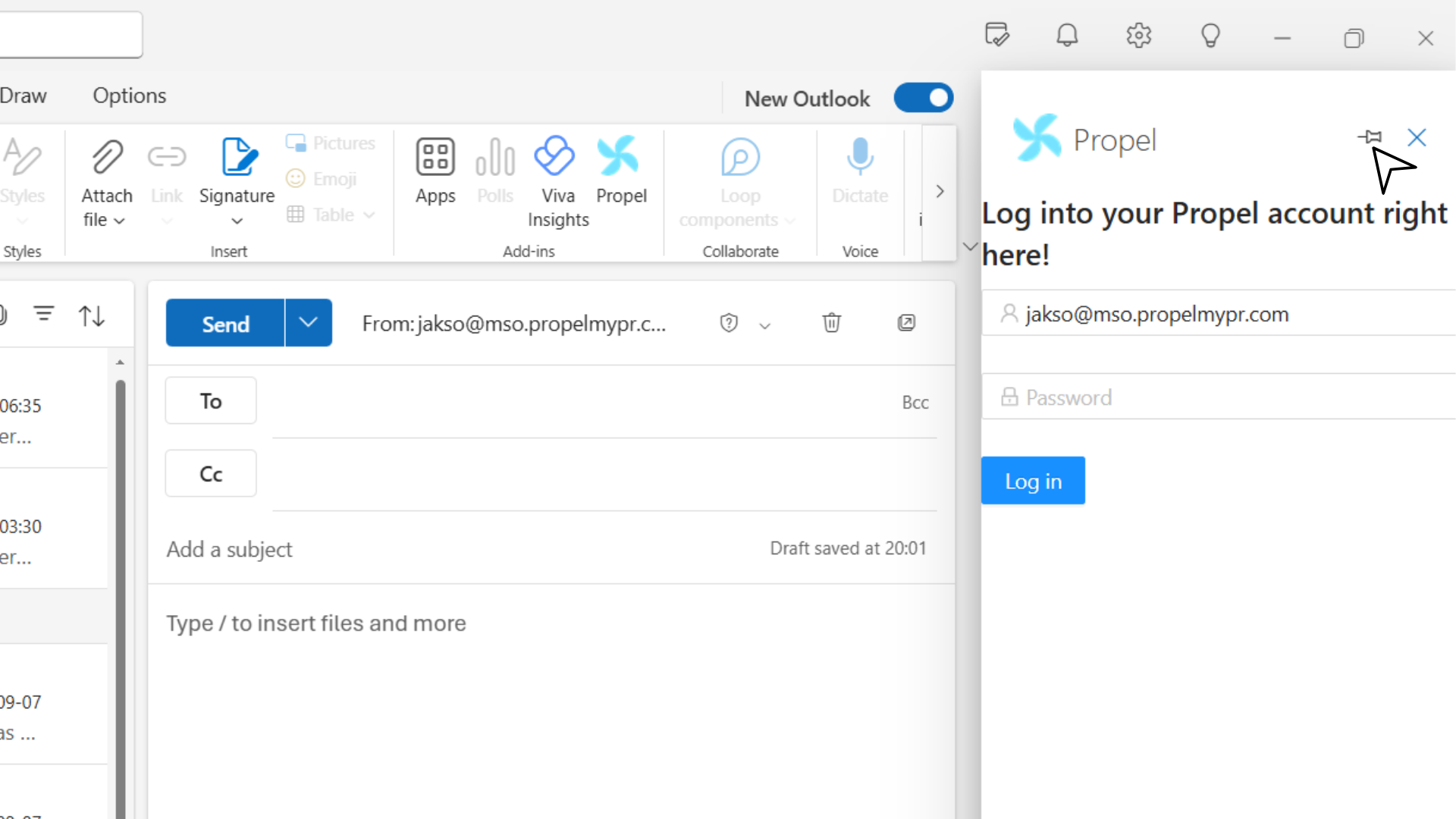Open the Attach file menu
This screenshot has width=1456, height=819.
pyautogui.click(x=106, y=183)
